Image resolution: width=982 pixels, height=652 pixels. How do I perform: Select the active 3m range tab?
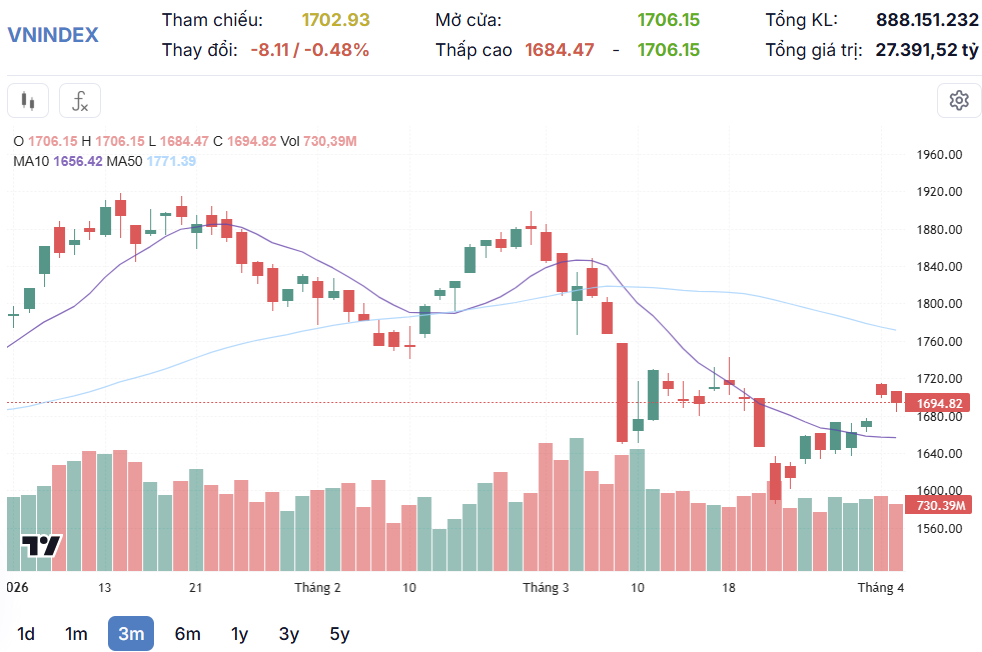(x=131, y=634)
